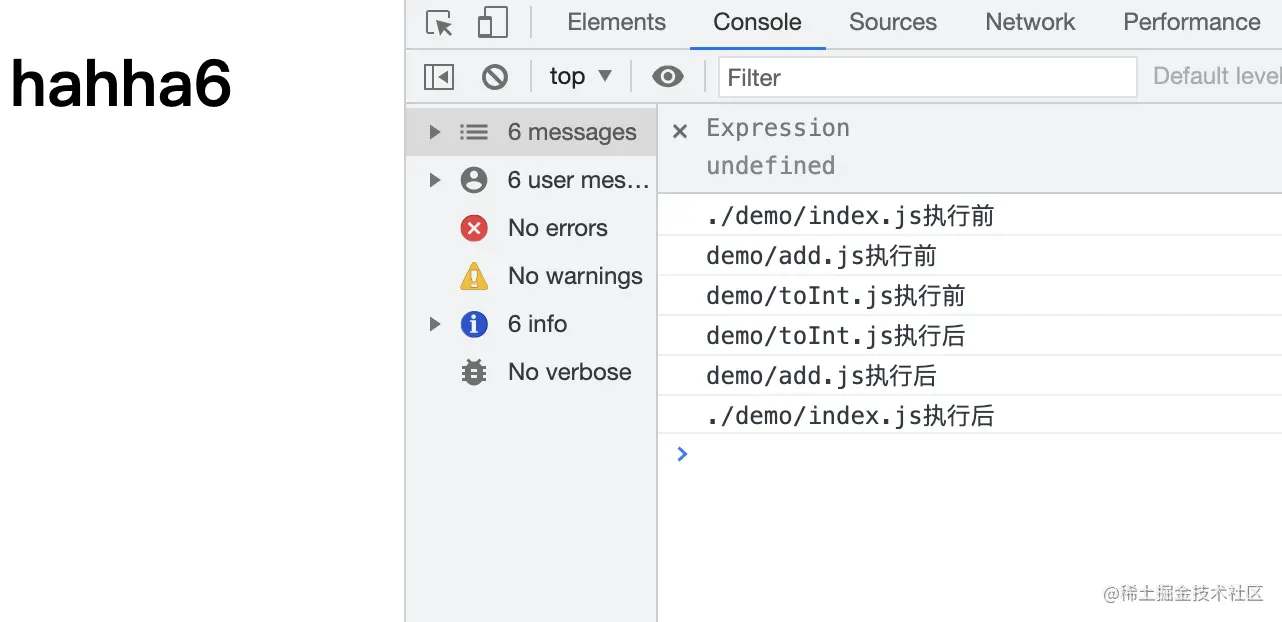Select the verbose bug icon
Screen dimensions: 1282x622
coord(474,372)
